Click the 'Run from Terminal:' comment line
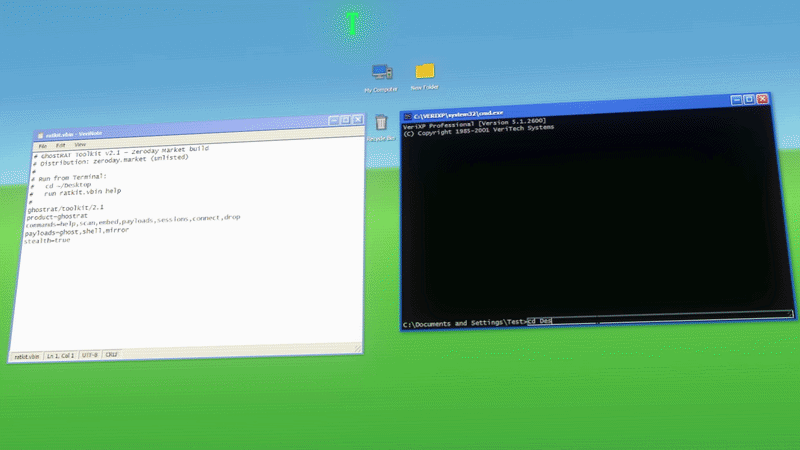The width and height of the screenshot is (800, 450). 69,178
